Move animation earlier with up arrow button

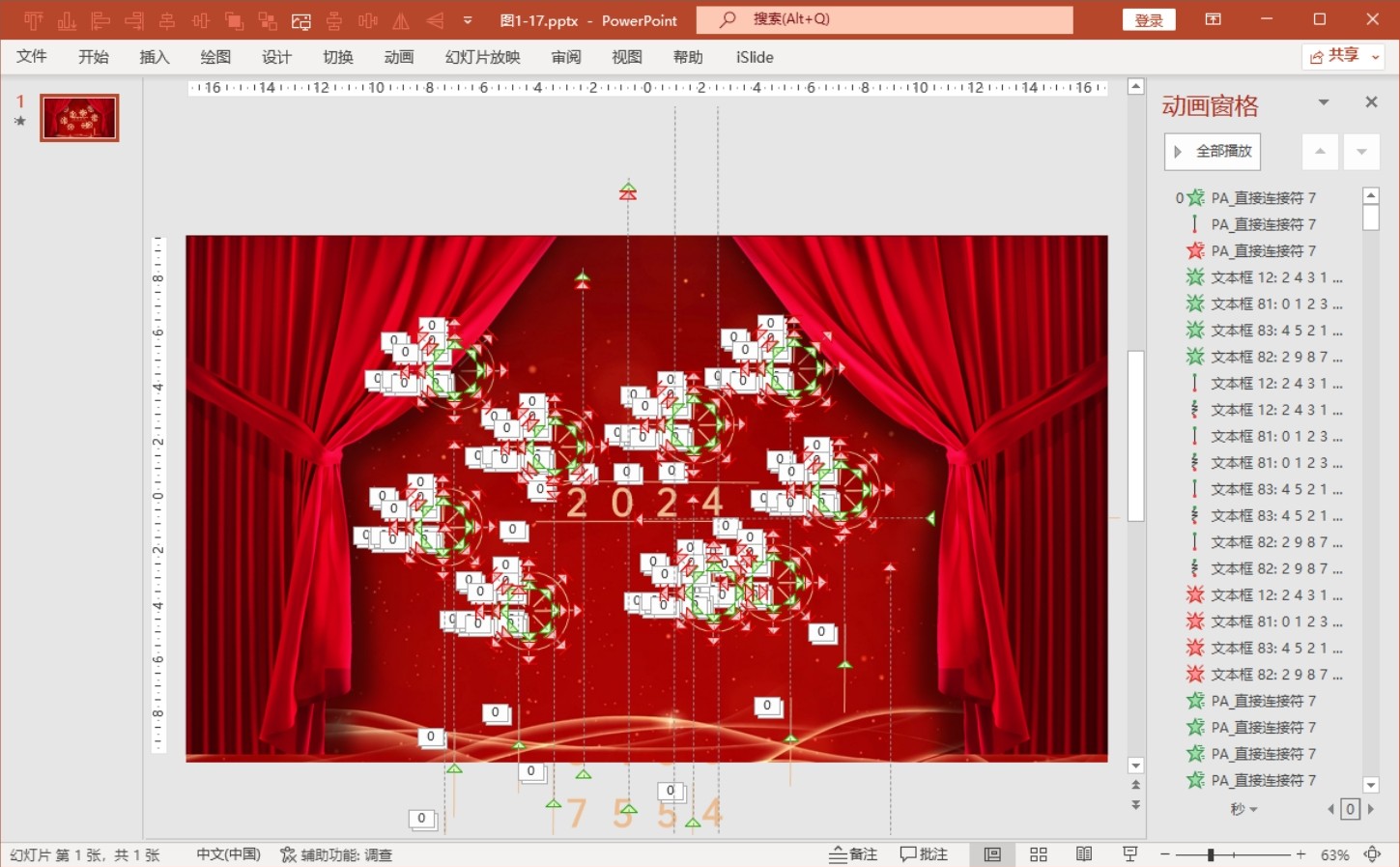coord(1320,152)
